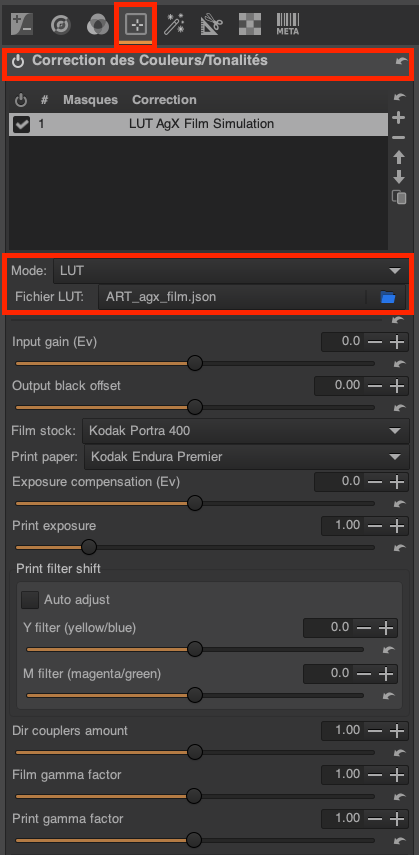Open the Film stock Kodak Portra 400 dropdown
Viewport: 419px width, 855px height.
click(245, 431)
